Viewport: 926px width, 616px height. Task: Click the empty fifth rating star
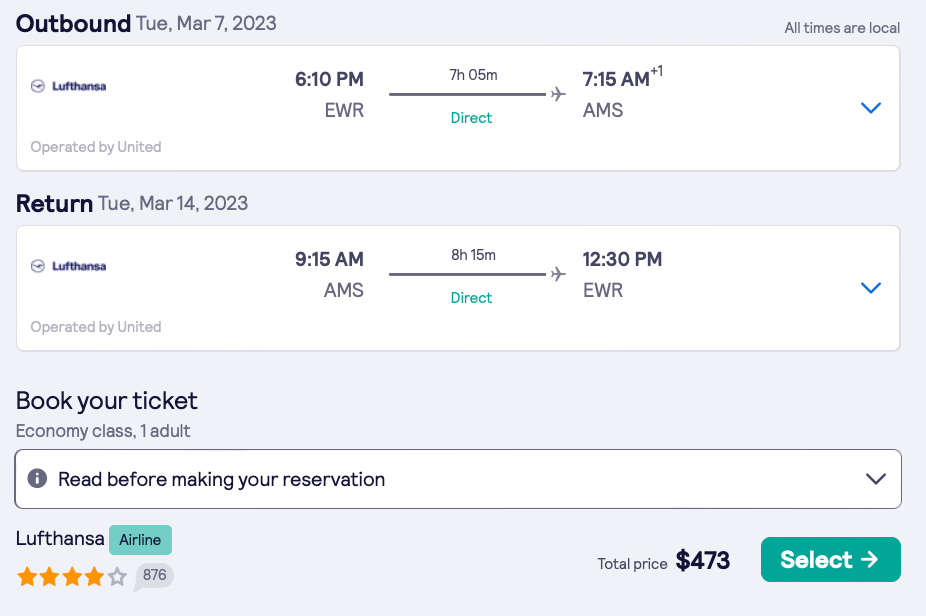click(x=117, y=576)
